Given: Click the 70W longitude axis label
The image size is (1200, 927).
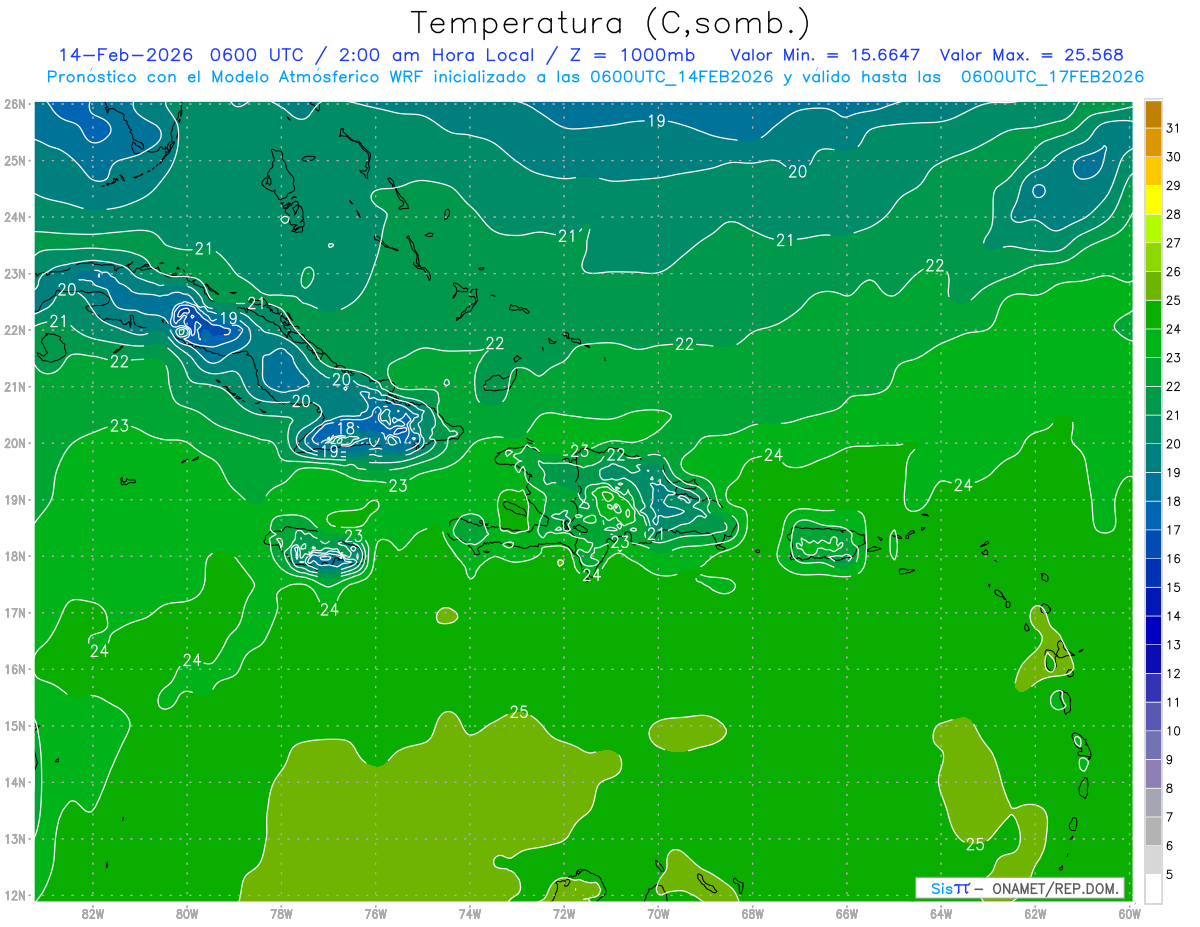Looking at the screenshot, I should (x=658, y=913).
